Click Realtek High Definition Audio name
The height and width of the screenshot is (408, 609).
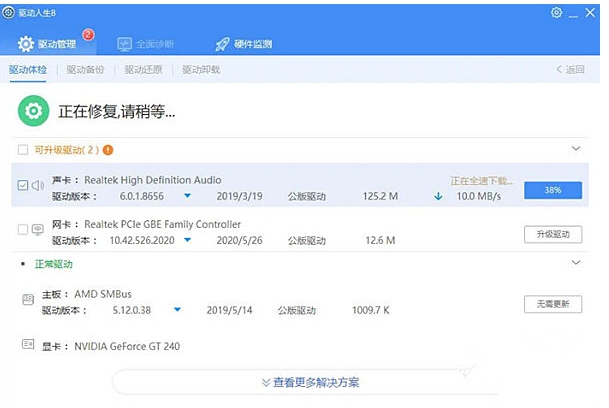[153, 180]
